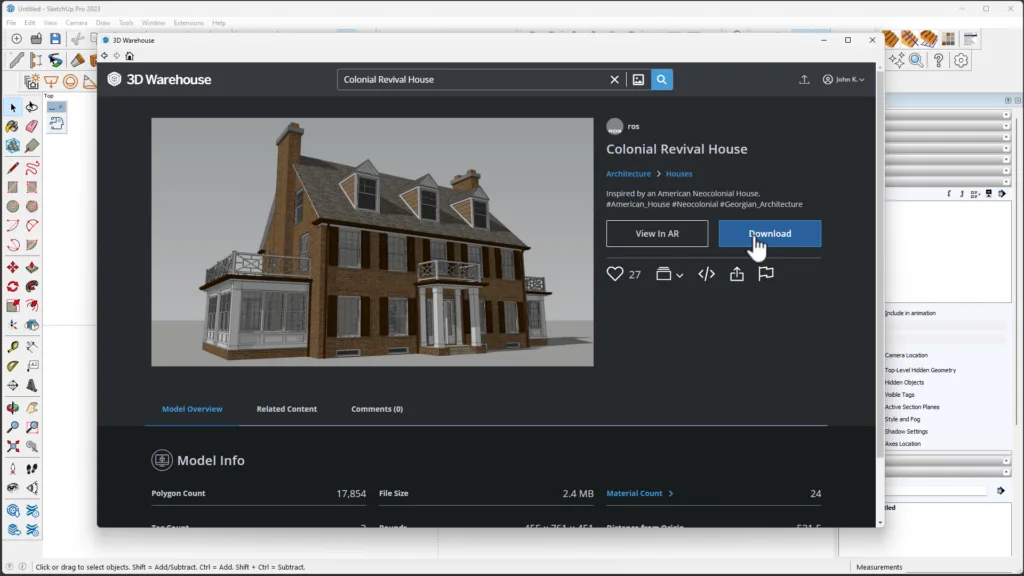The height and width of the screenshot is (576, 1024).
Task: Click the upload icon in 3D Warehouse header
Action: click(804, 79)
